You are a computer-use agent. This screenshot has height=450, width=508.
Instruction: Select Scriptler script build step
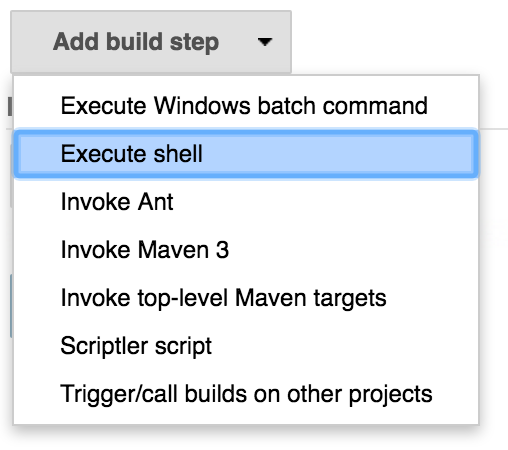[x=246, y=346]
